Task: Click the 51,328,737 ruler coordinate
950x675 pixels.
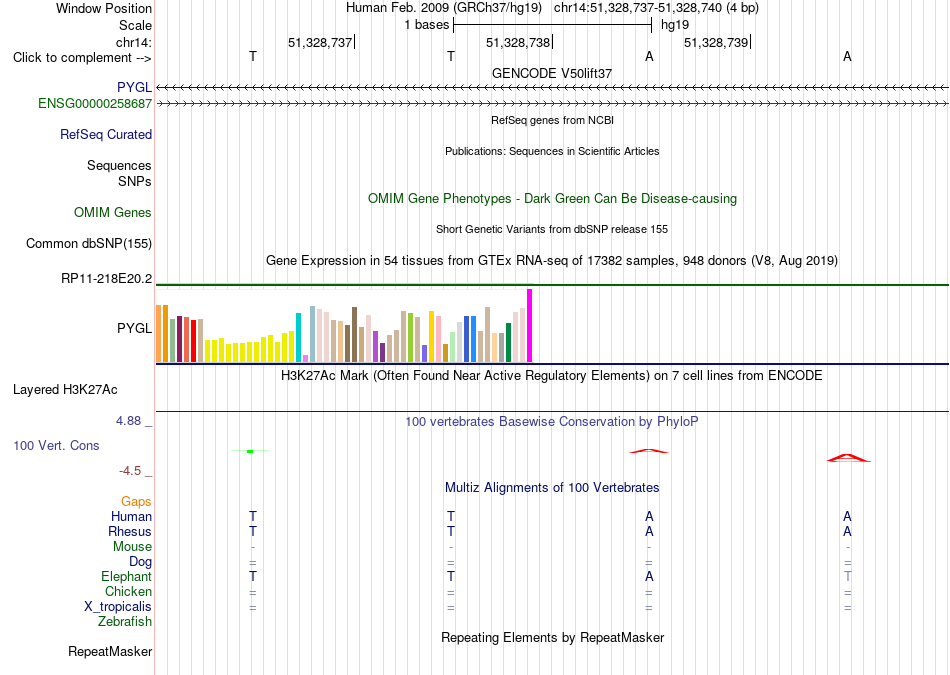Action: [x=320, y=42]
